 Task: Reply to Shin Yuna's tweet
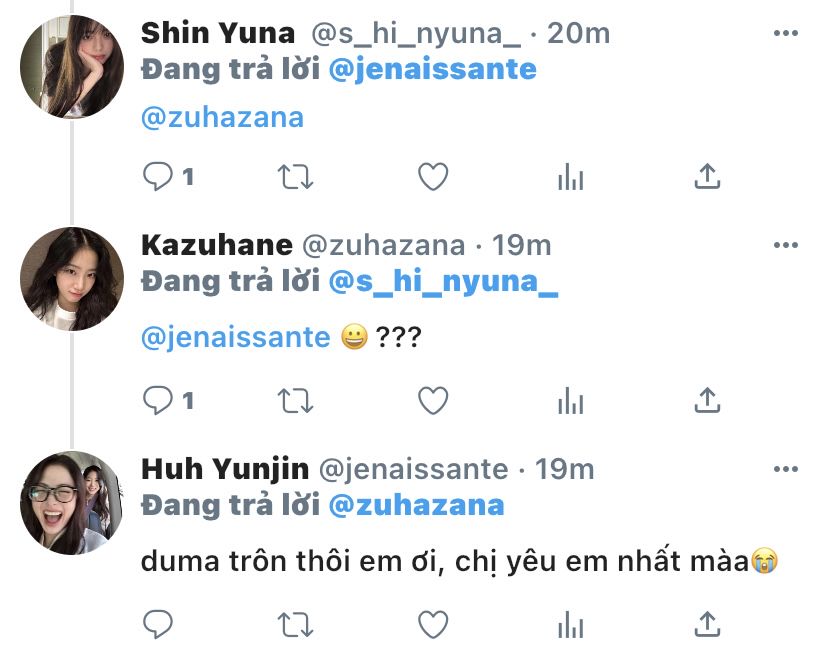coord(158,177)
